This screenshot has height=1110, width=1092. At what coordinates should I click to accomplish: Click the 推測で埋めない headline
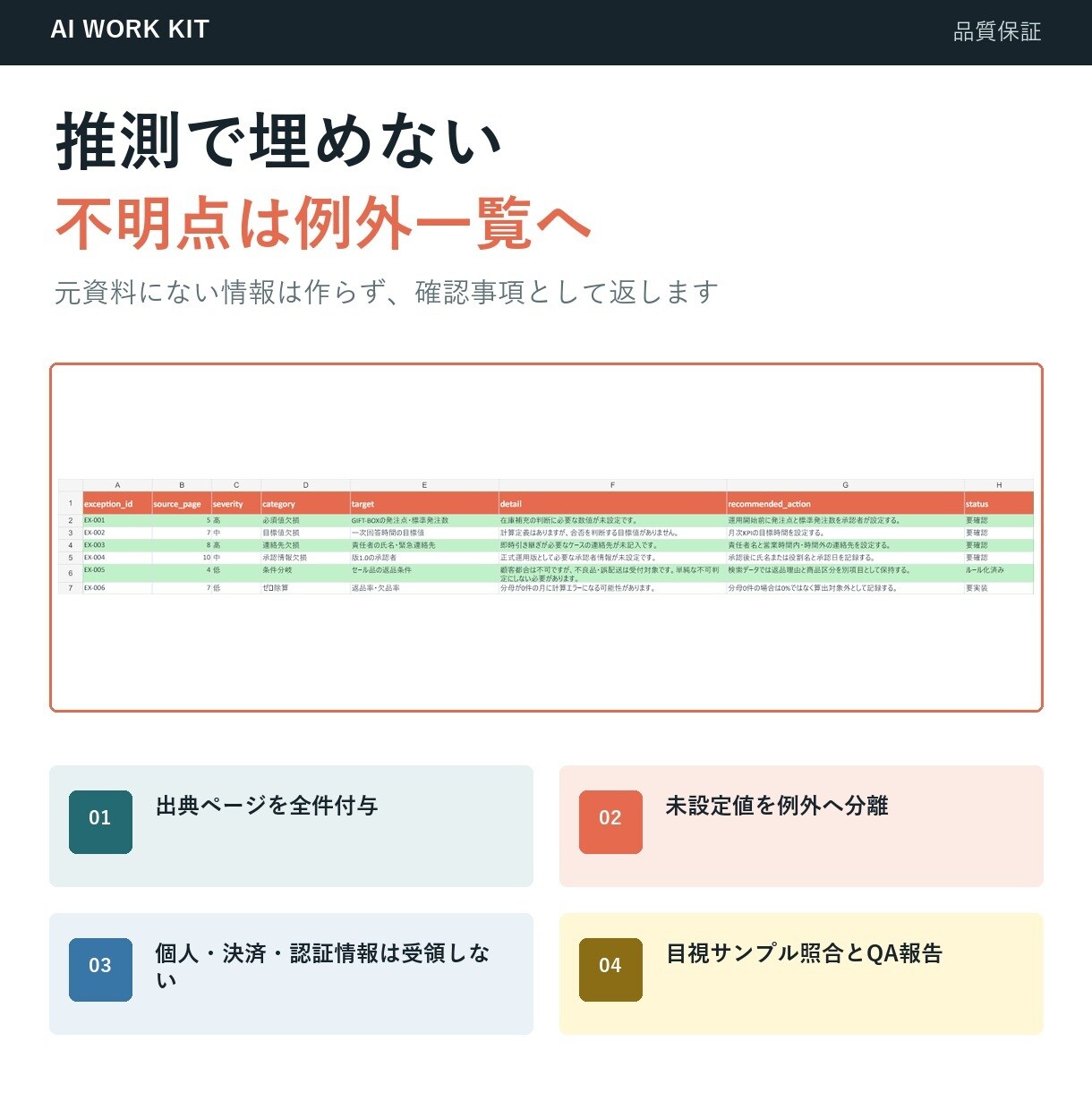[x=278, y=141]
